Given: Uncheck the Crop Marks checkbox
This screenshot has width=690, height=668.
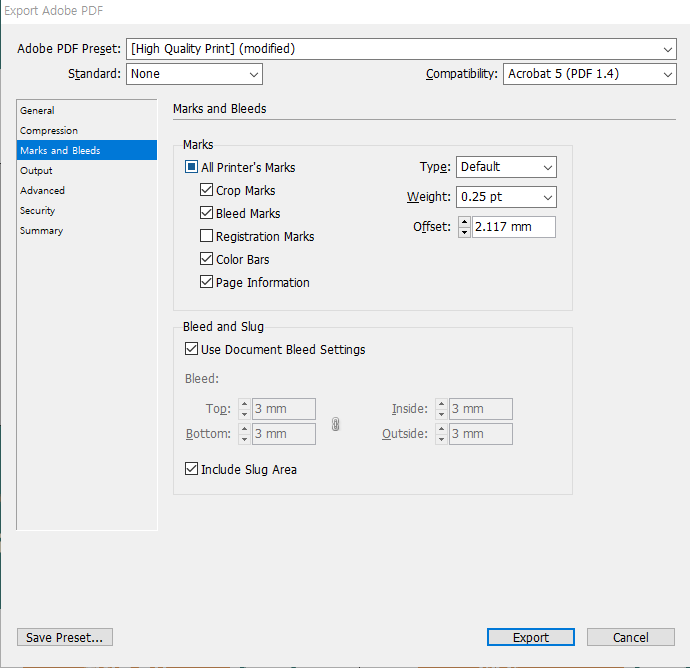Looking at the screenshot, I should (206, 190).
